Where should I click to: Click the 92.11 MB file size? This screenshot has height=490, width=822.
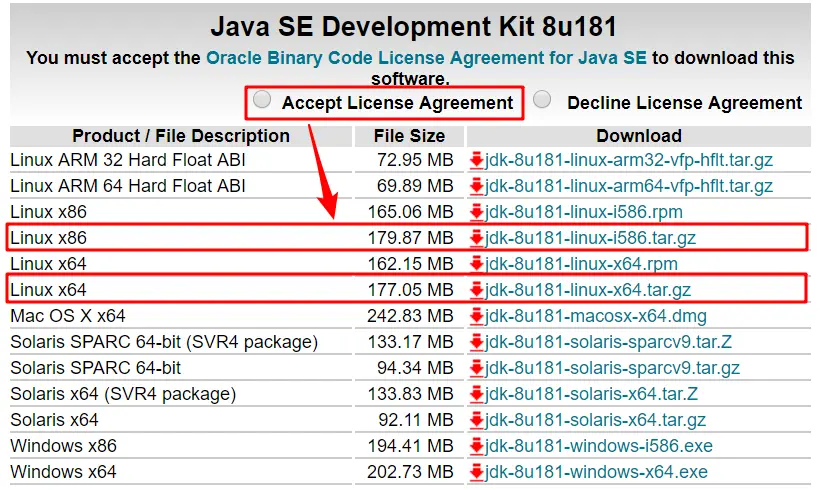coord(416,420)
